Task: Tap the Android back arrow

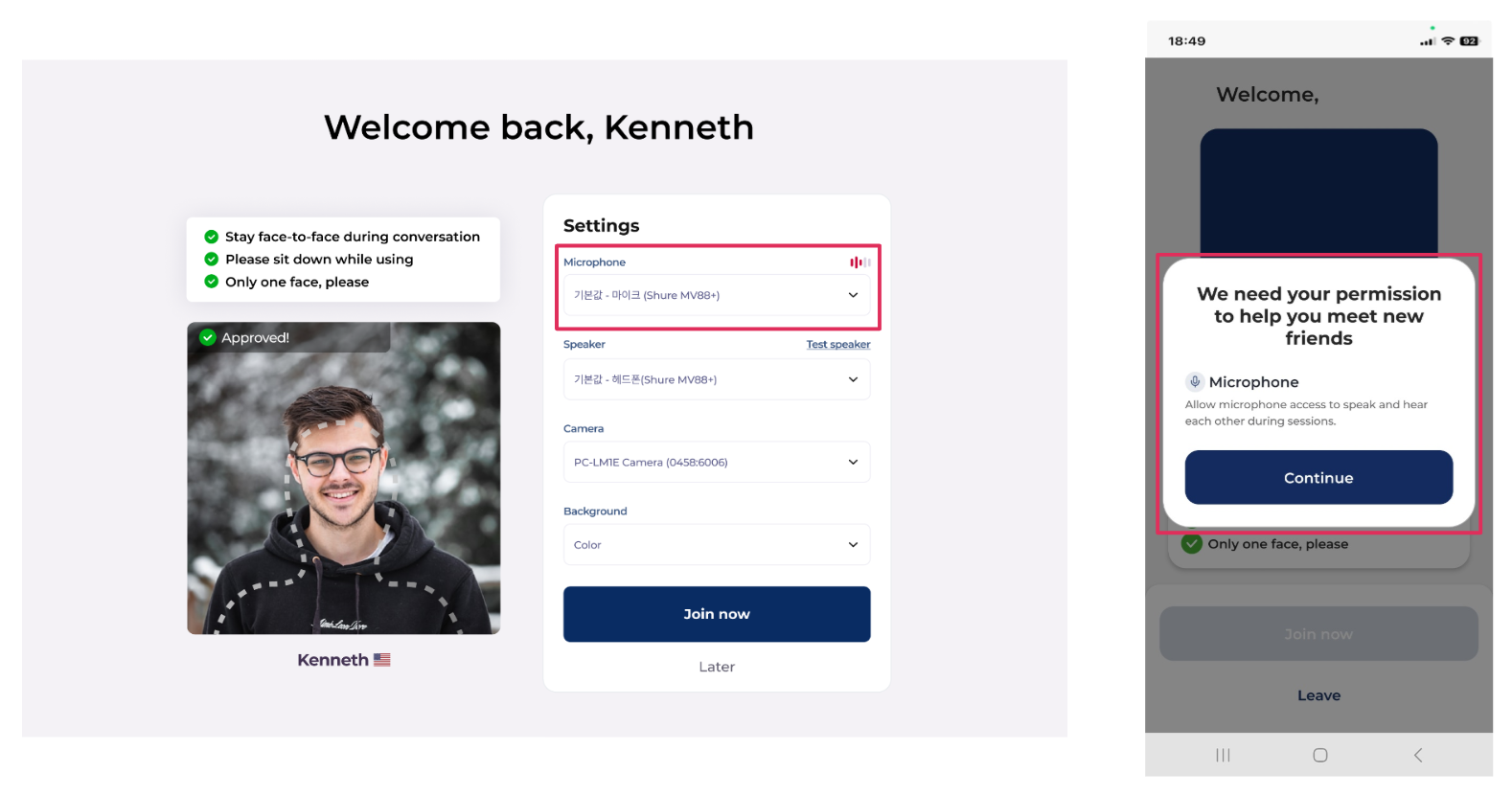Action: (1418, 755)
